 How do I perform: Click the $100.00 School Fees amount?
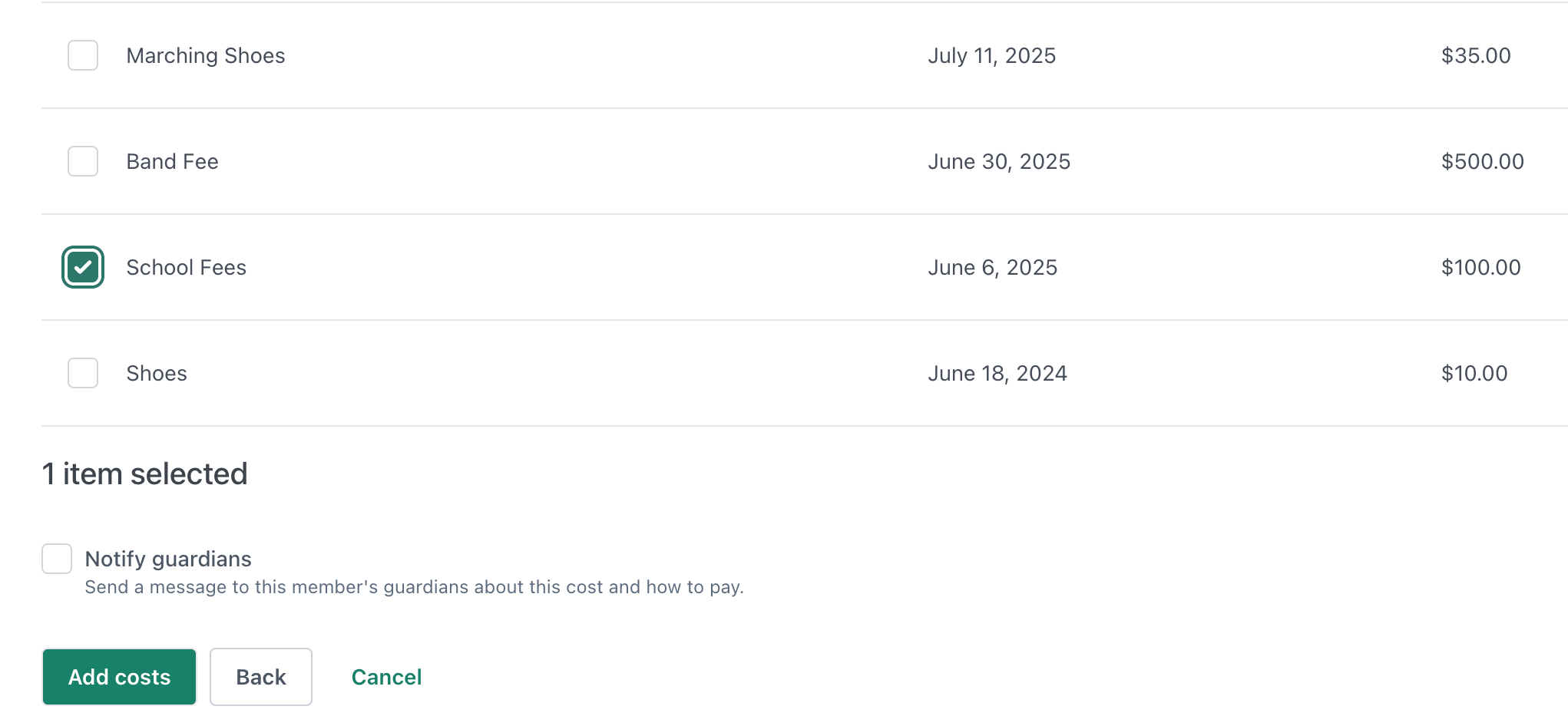point(1480,267)
